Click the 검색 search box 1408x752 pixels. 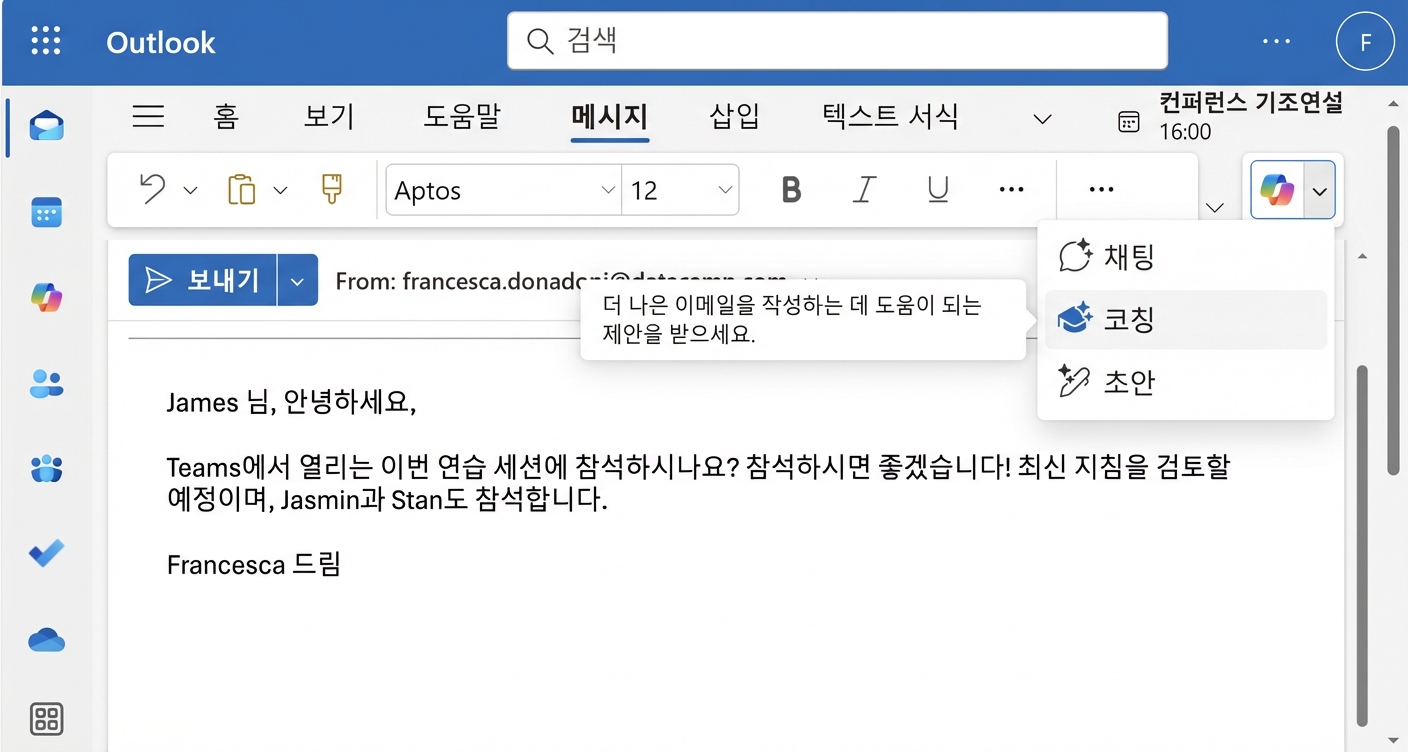pyautogui.click(x=837, y=41)
